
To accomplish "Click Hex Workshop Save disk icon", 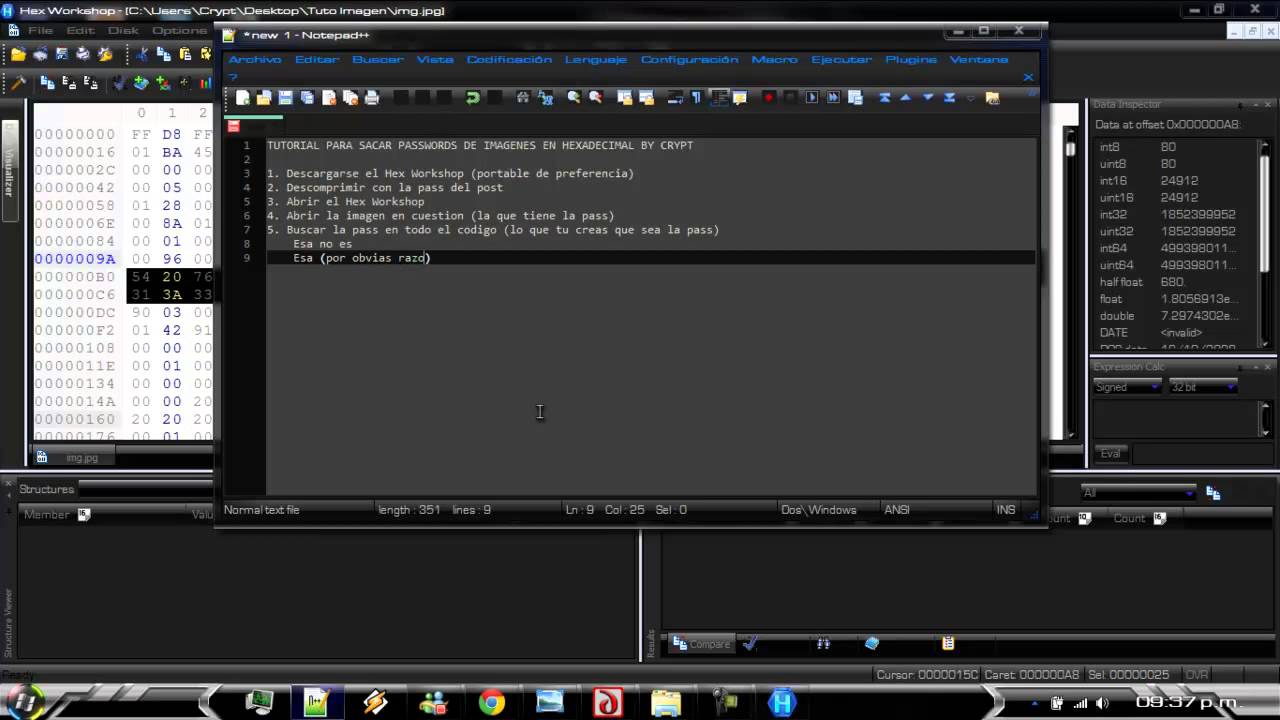I will [62, 54].
